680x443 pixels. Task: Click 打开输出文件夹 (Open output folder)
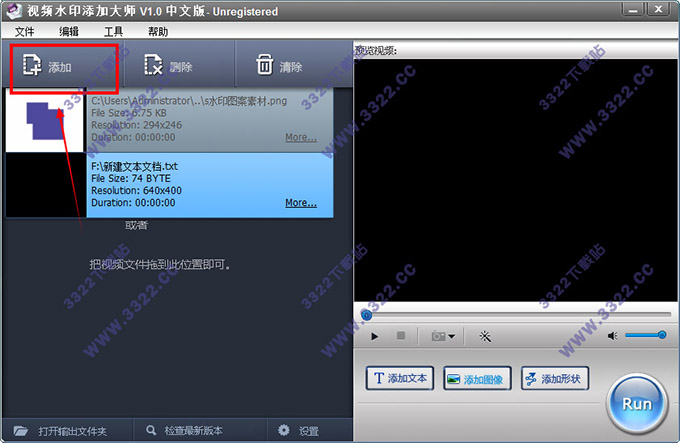coord(61,431)
